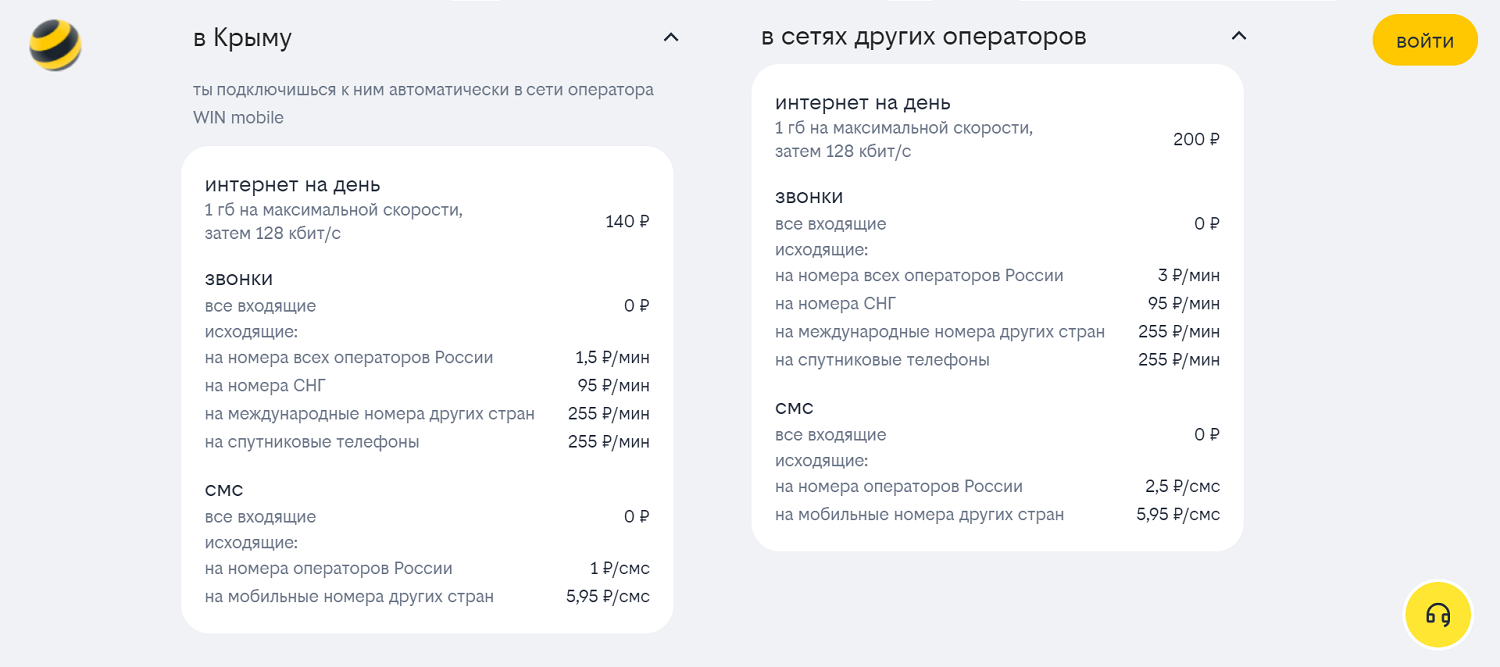Click the 'в Крыму' section heading
The width and height of the screenshot is (1500, 667).
pos(242,38)
